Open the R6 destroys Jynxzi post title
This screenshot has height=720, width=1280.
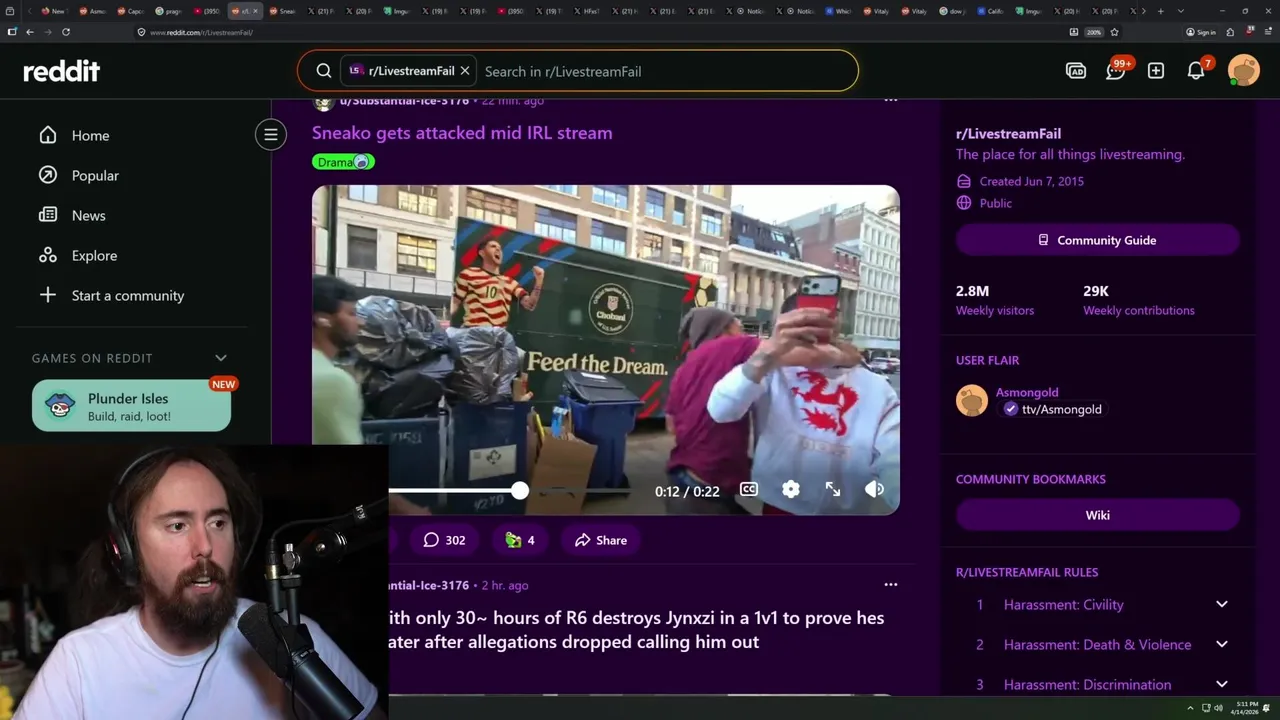[x=636, y=630]
